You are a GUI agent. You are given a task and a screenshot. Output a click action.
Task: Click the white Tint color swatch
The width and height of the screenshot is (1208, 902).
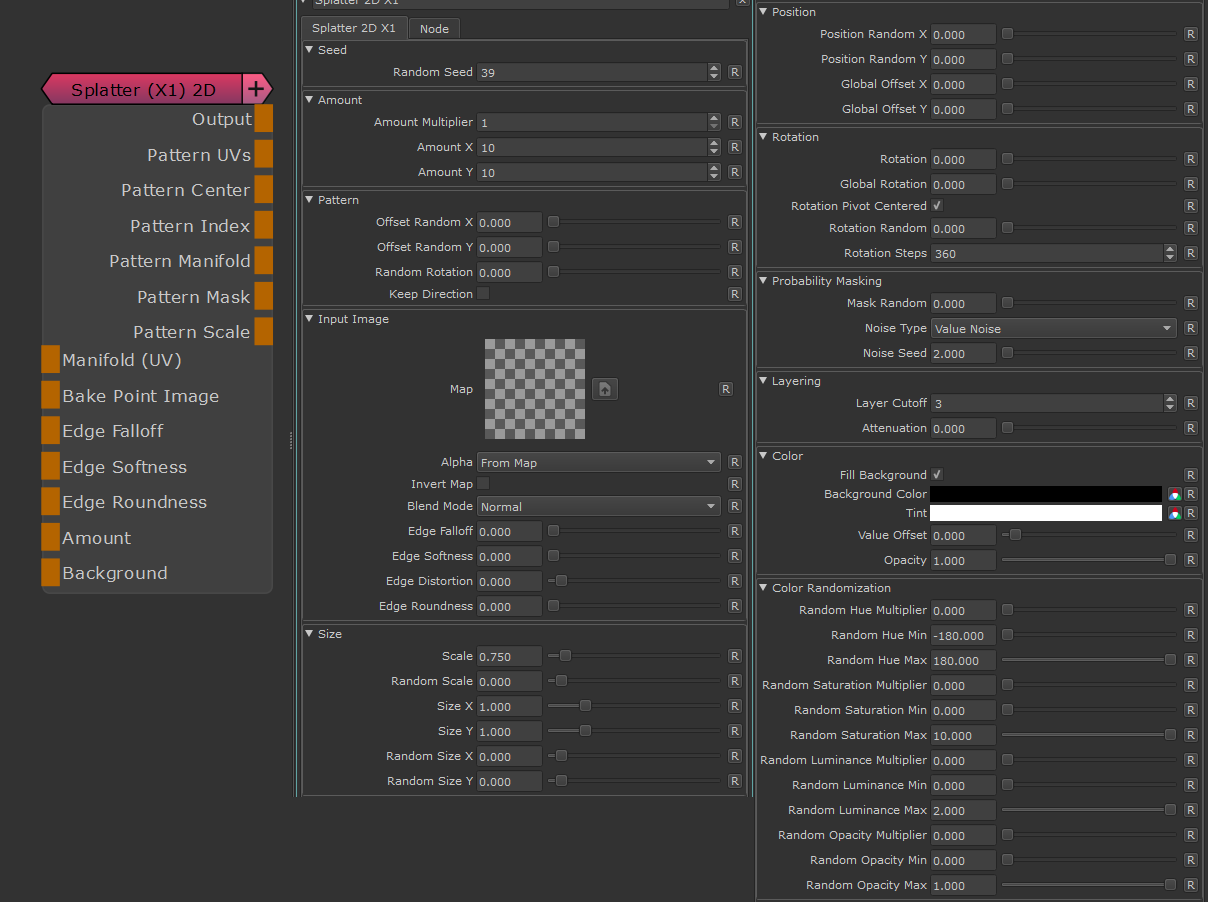[1045, 513]
